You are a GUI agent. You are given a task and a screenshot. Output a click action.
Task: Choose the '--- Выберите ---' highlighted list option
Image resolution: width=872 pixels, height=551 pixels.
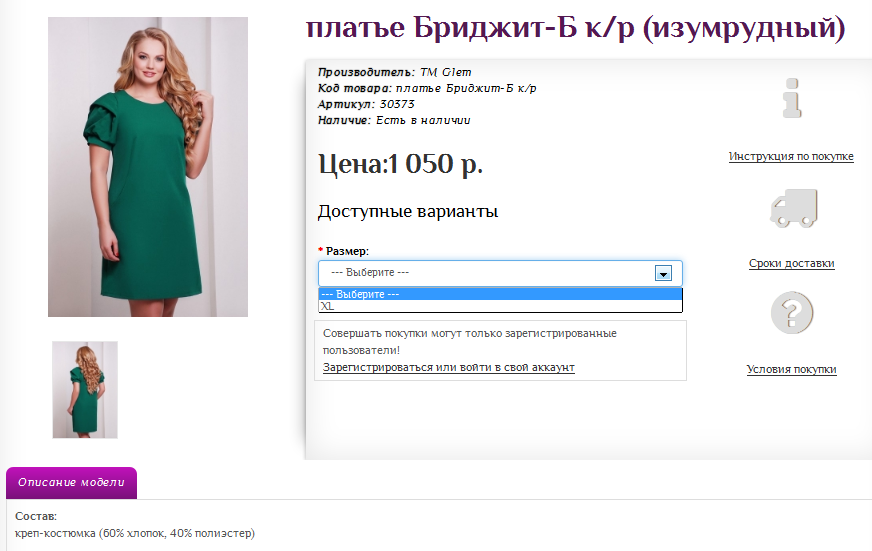point(500,294)
